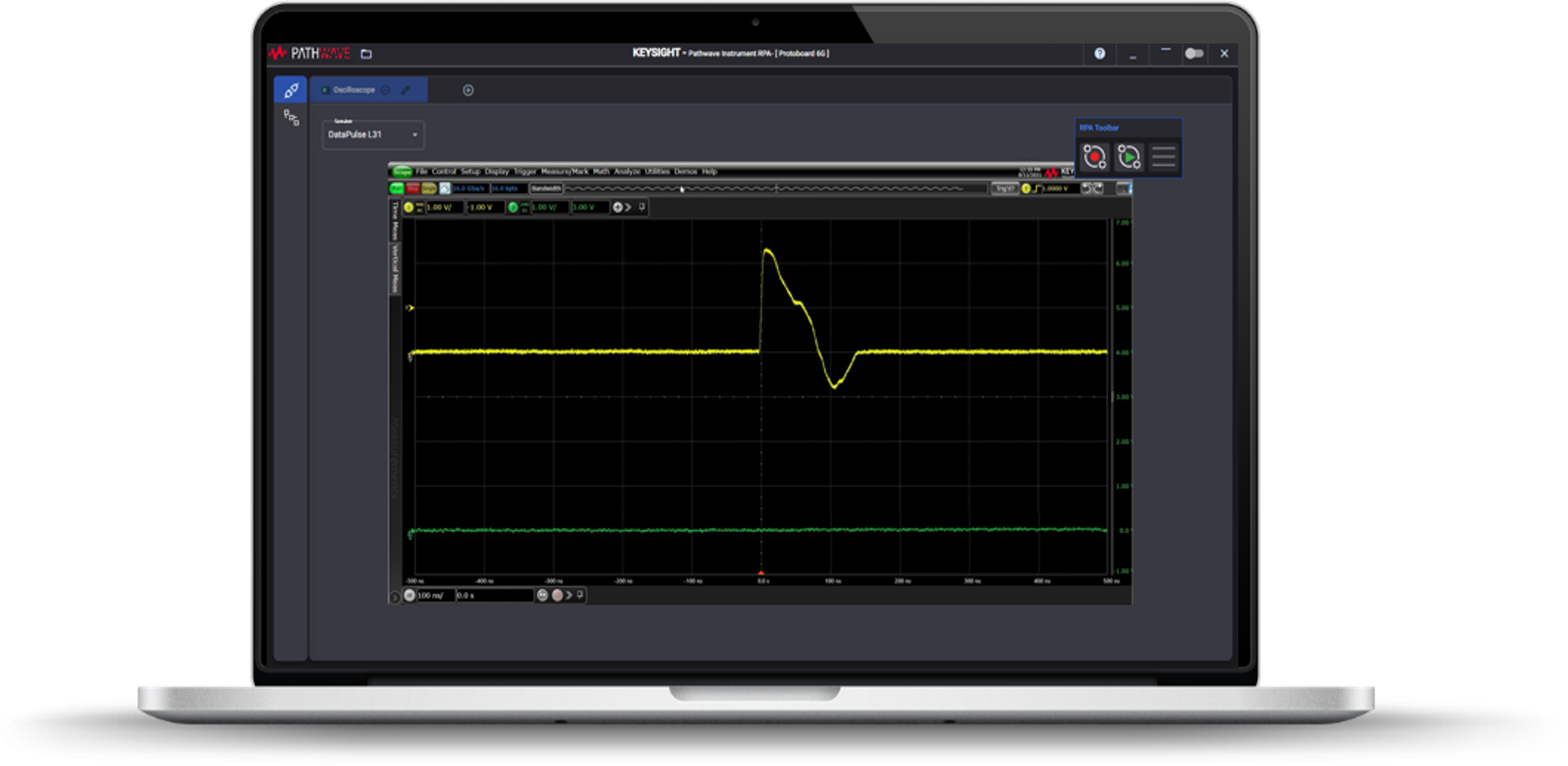
Task: Edit the Oscilloscope session with pencil icon
Action: (405, 90)
